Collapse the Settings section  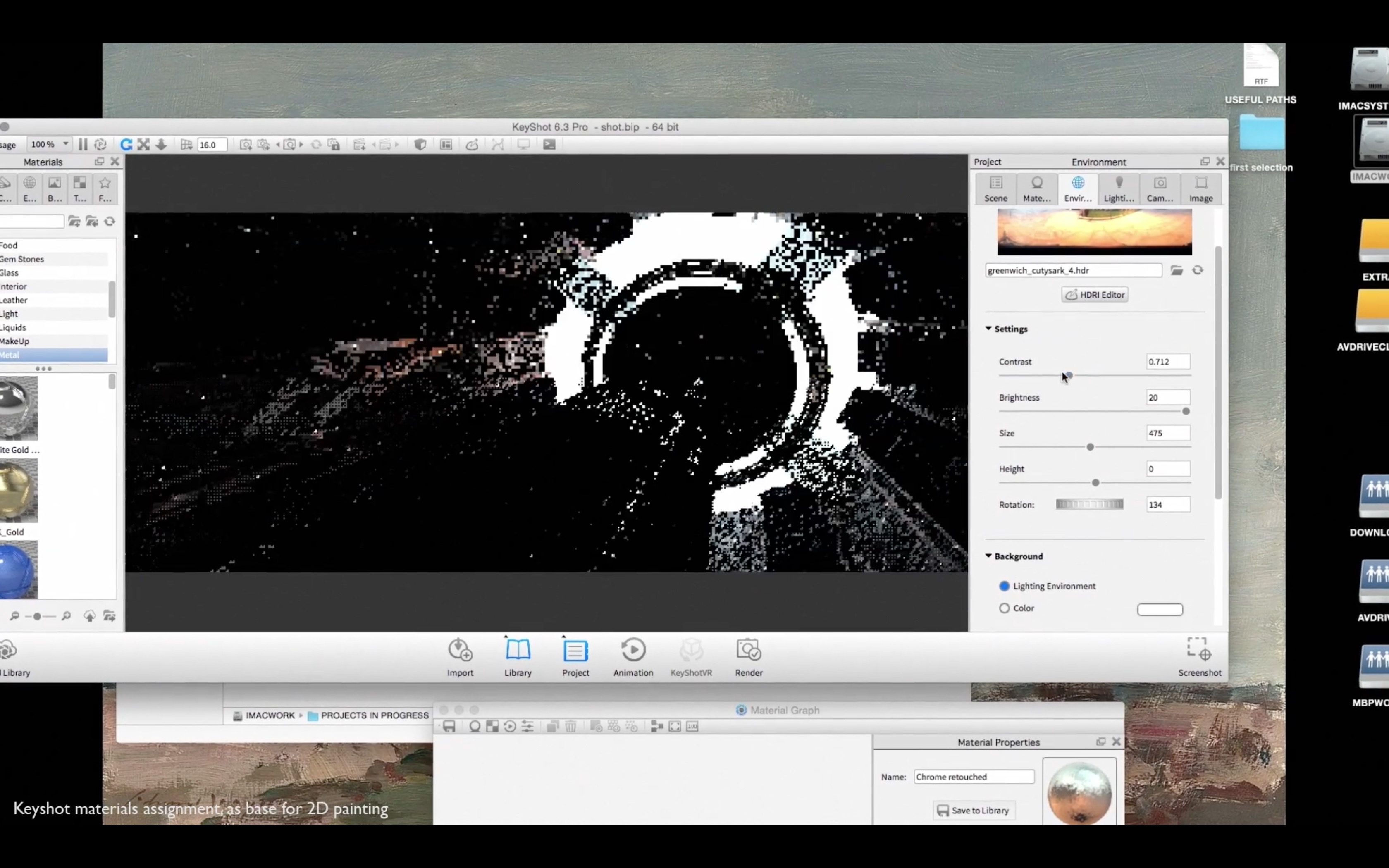point(988,328)
